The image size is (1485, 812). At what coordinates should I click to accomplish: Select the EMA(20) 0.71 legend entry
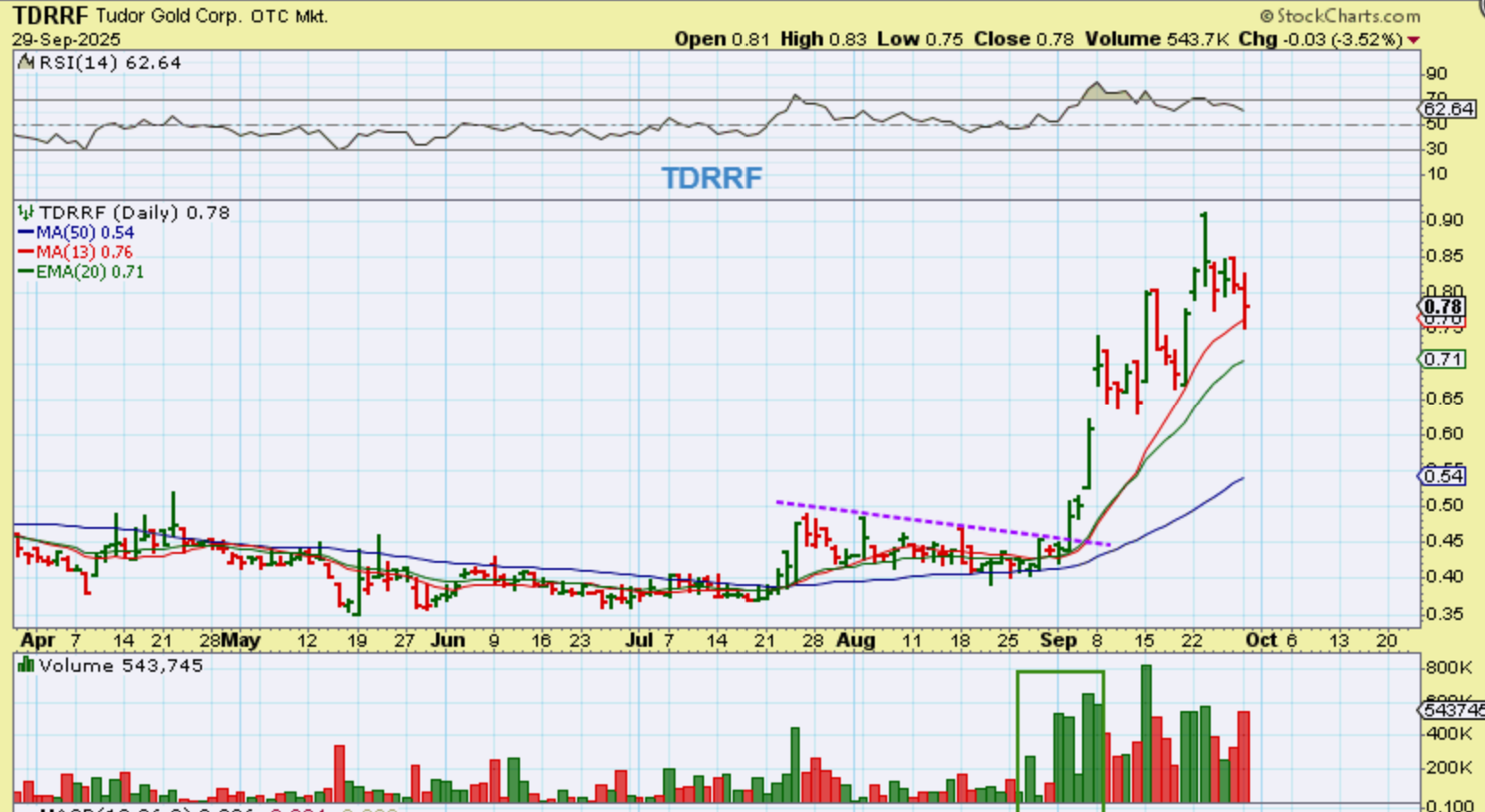(80, 272)
